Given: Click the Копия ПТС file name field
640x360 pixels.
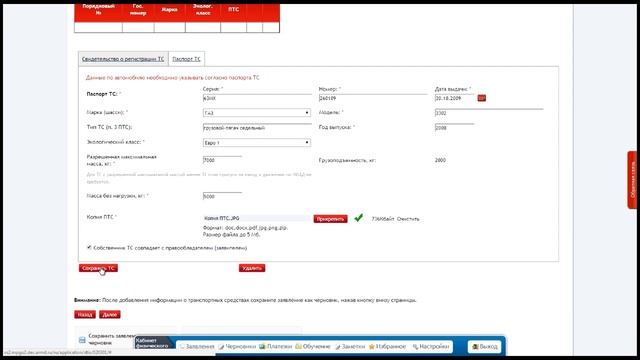Looking at the screenshot, I should (x=257, y=218).
